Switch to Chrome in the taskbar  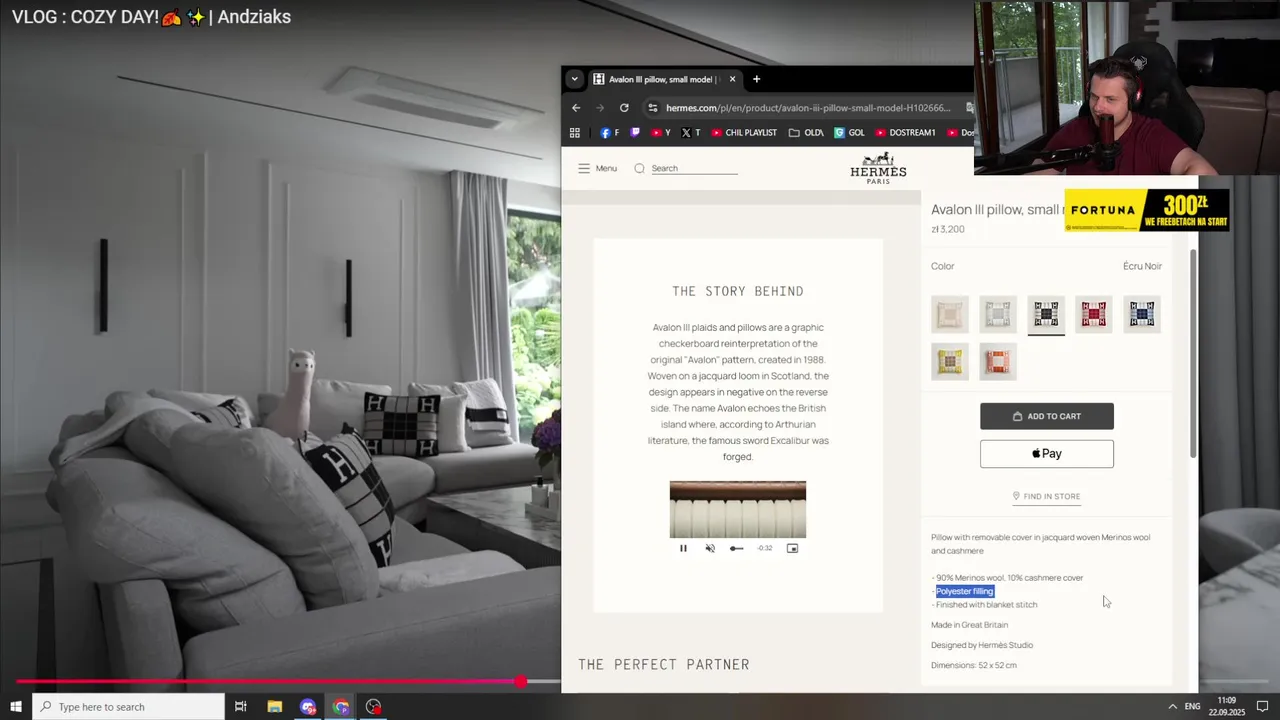[341, 707]
